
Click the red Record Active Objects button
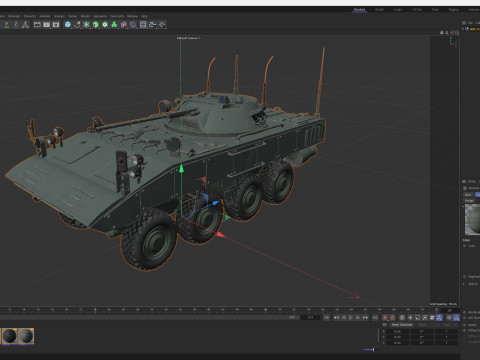(x=385, y=318)
